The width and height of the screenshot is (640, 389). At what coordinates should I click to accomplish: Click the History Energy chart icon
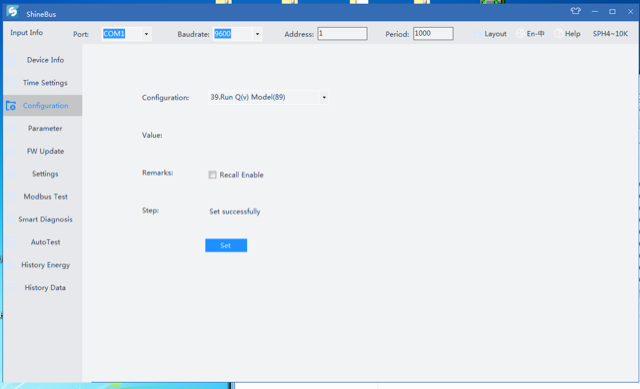[11, 265]
